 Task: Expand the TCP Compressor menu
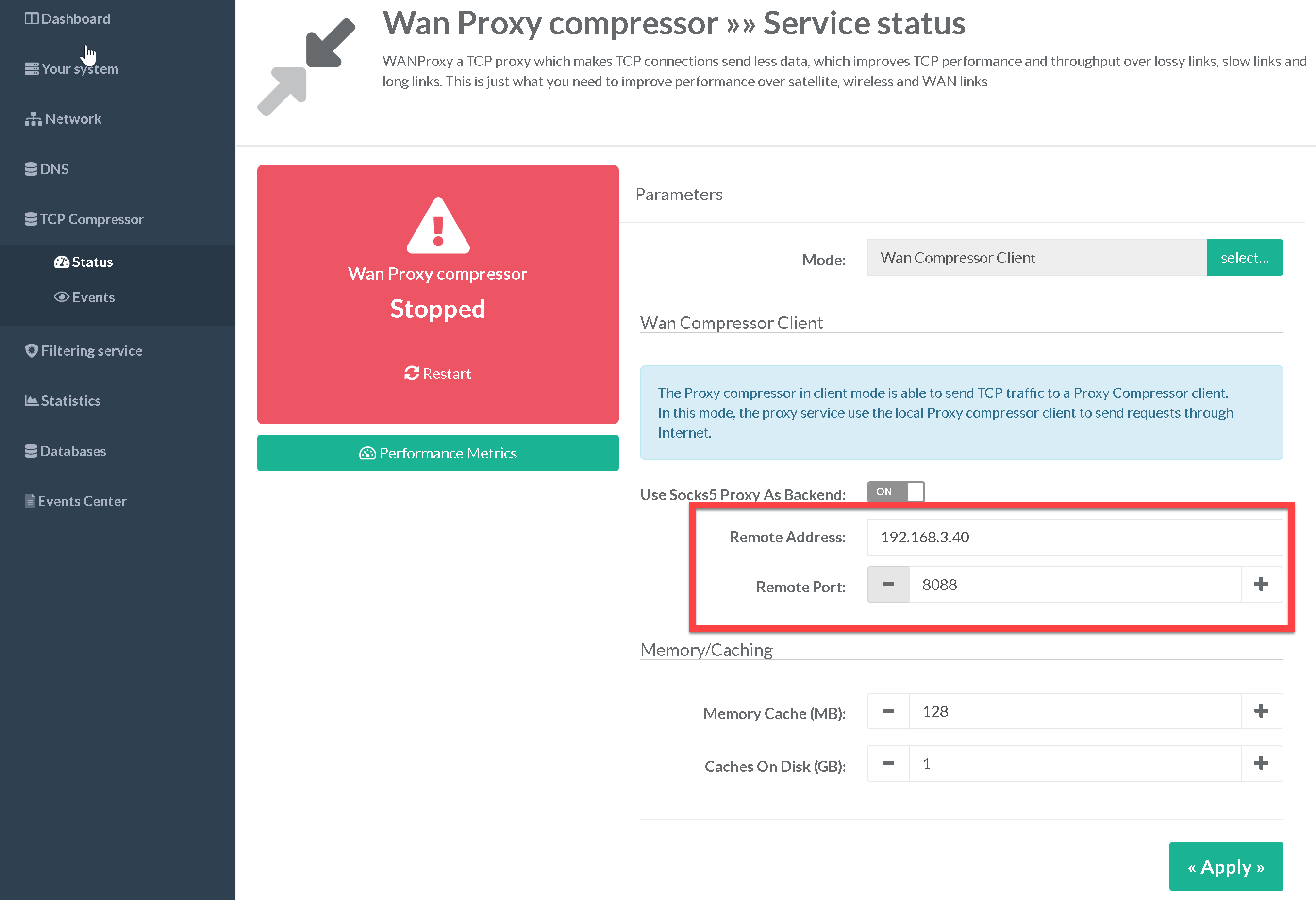click(x=91, y=219)
